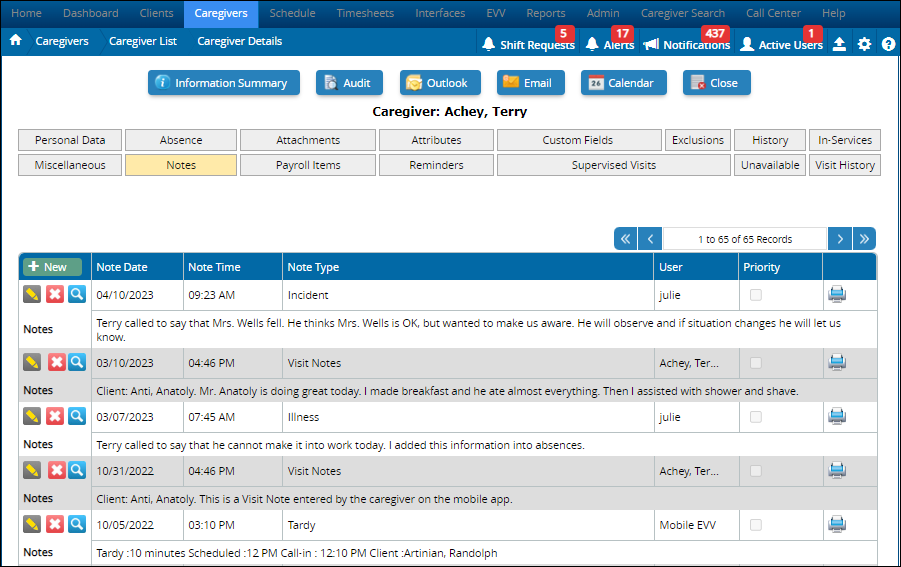Image resolution: width=901 pixels, height=567 pixels.
Task: Print the 03/10/2023 Visit Notes entry
Action: click(837, 362)
